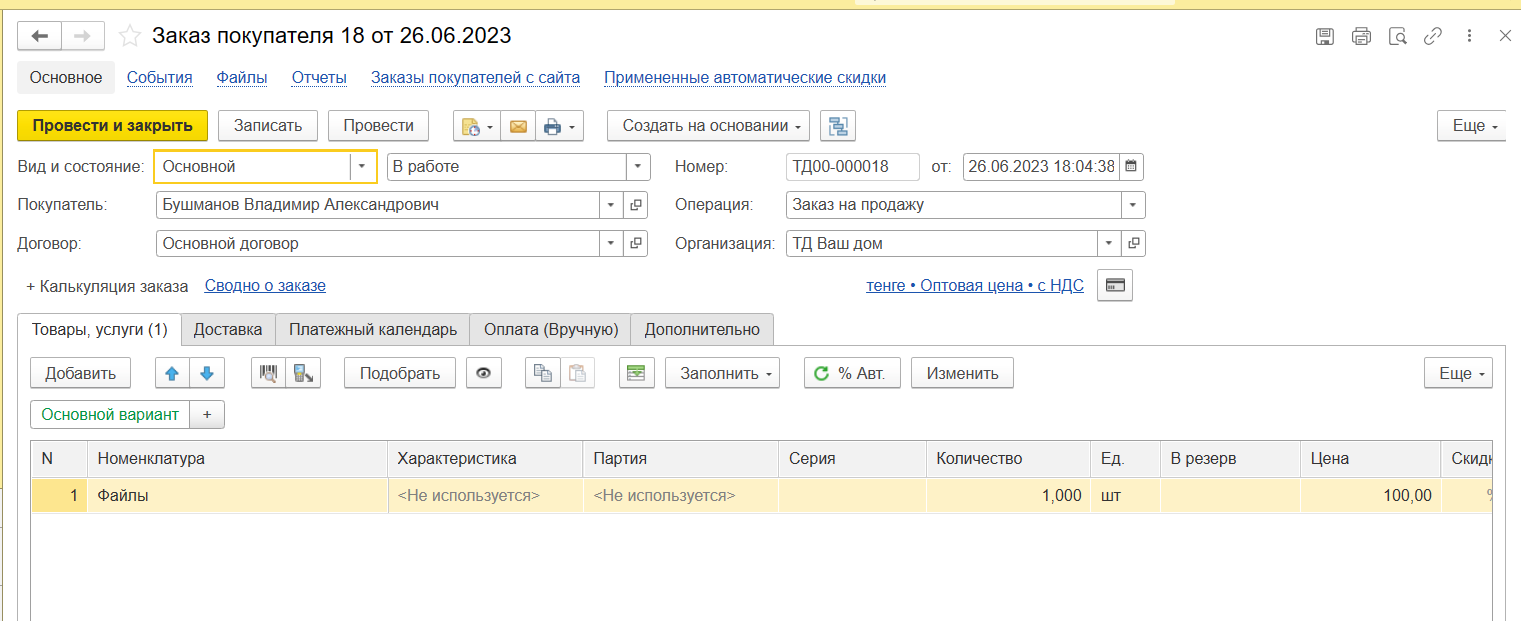The width and height of the screenshot is (1521, 621).
Task: Click the envelope email icon
Action: (x=518, y=126)
